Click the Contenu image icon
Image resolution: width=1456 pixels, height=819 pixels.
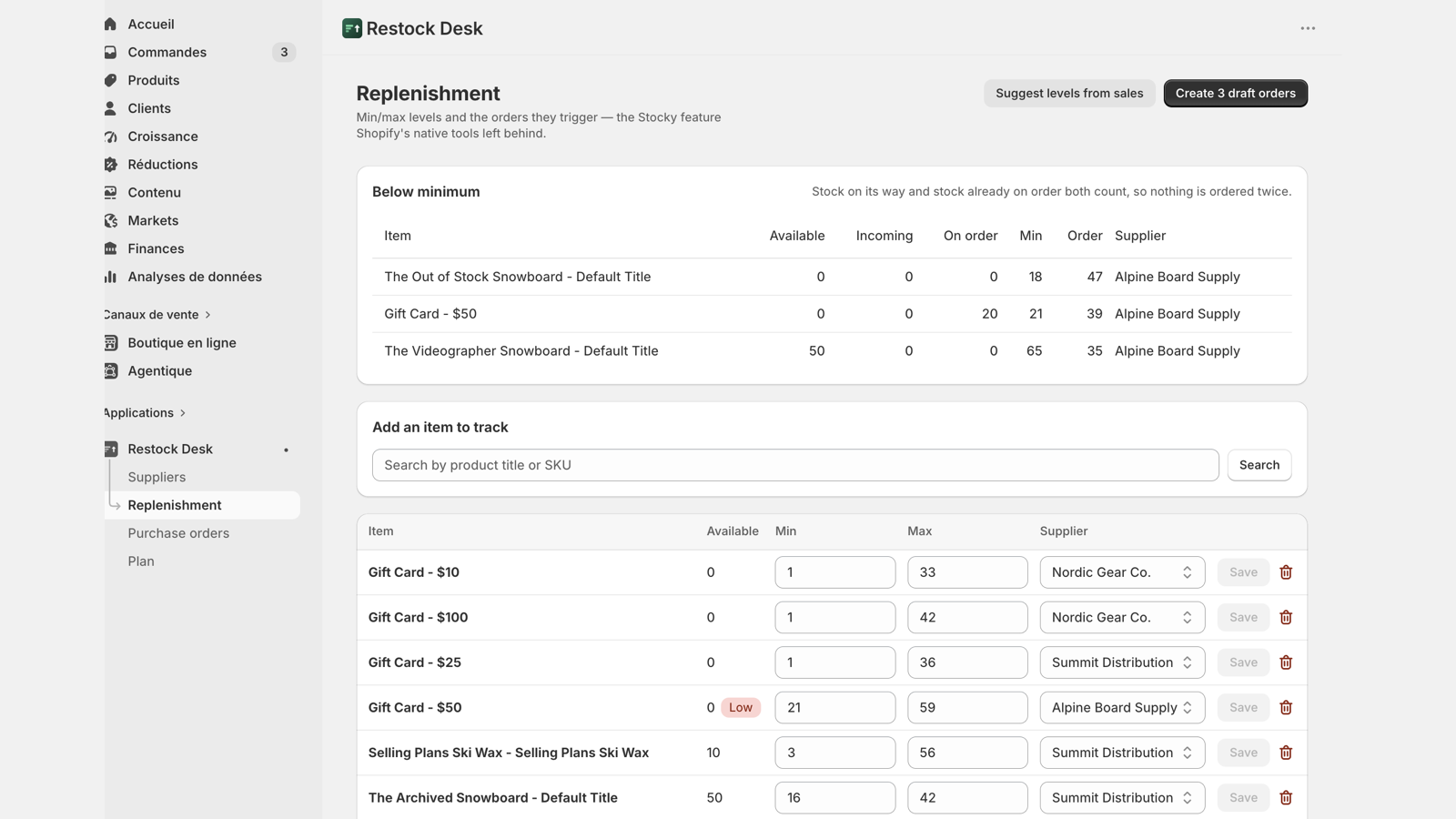[110, 193]
